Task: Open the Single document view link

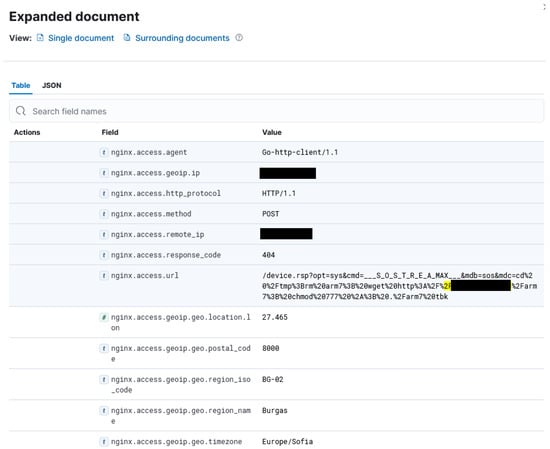Action: (81, 38)
